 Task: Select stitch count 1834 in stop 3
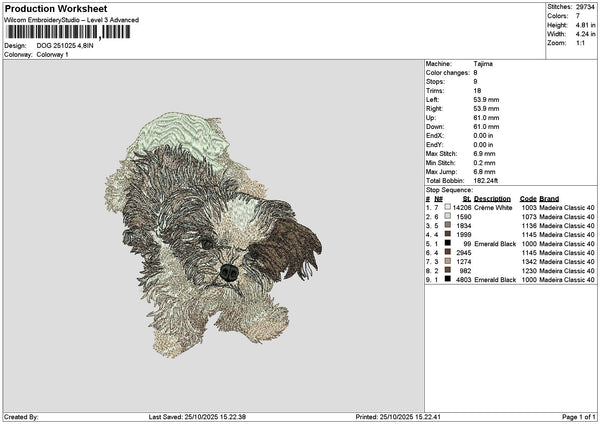[463, 226]
